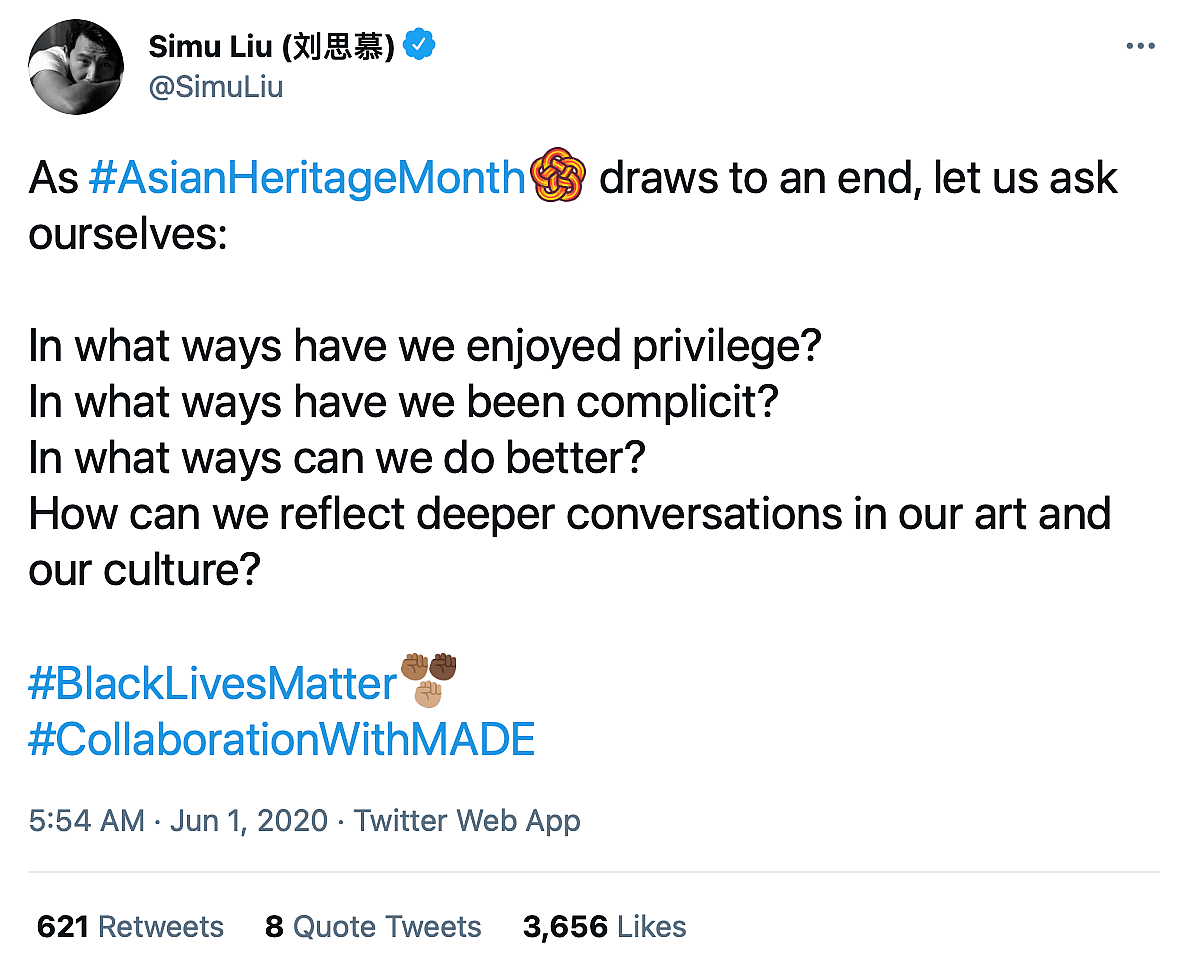Image resolution: width=1183 pixels, height=972 pixels.
Task: Open the Twitter Web App source link
Action: 467,821
